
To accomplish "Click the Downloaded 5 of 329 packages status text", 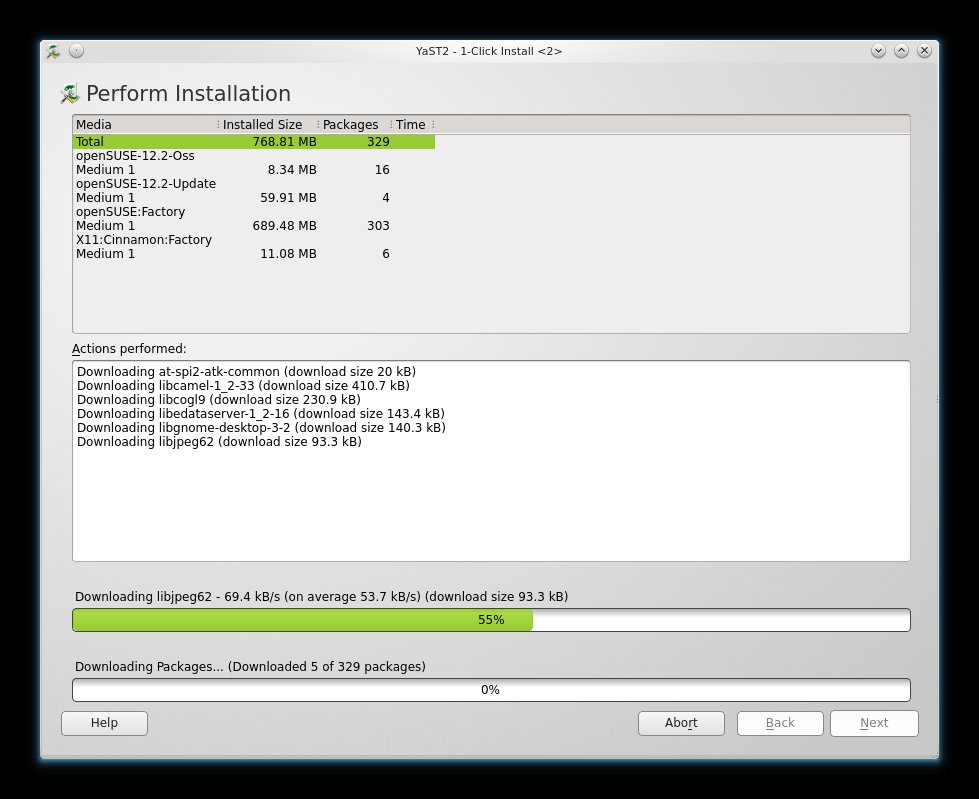I will tap(250, 666).
